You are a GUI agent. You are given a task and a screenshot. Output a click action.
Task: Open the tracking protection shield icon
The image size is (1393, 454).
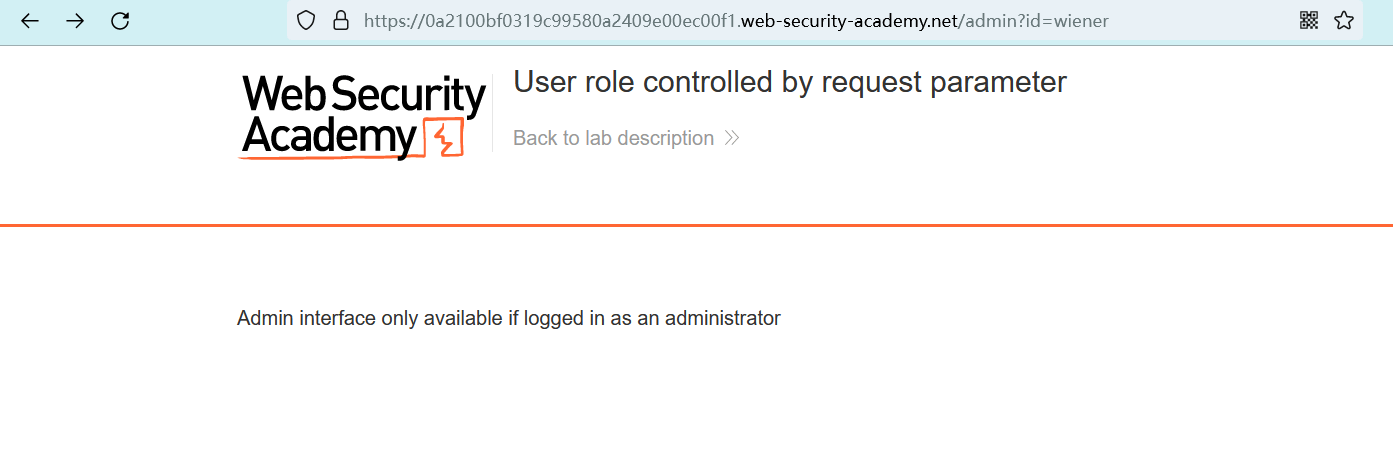click(x=307, y=20)
